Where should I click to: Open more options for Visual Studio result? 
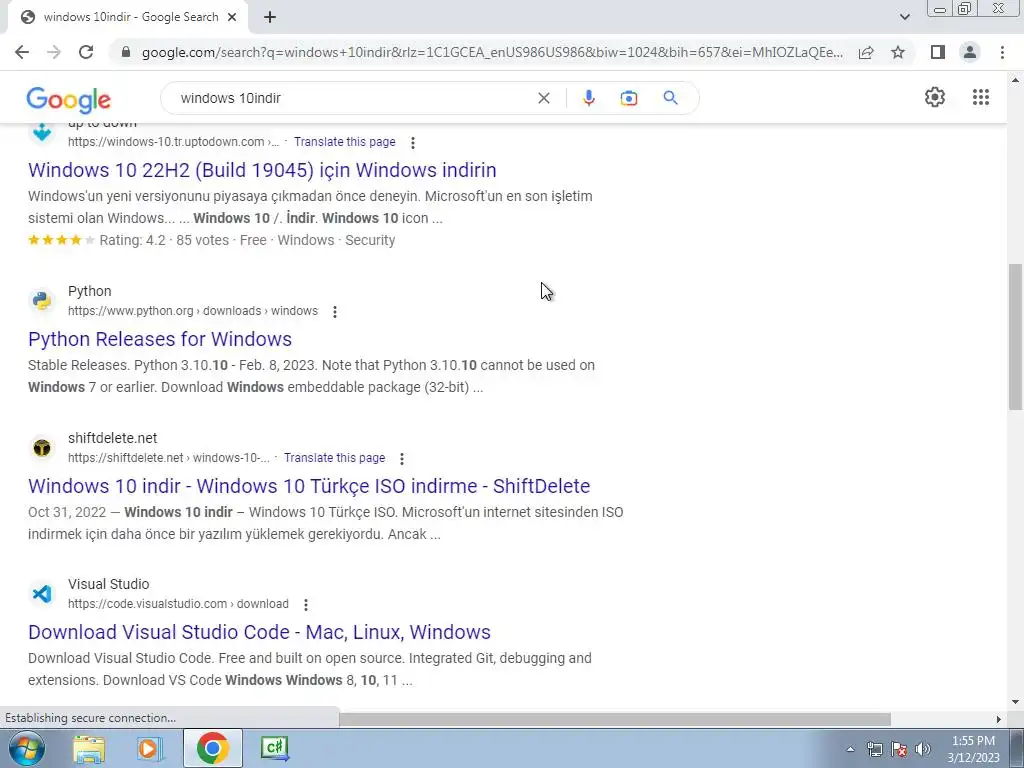(x=305, y=605)
